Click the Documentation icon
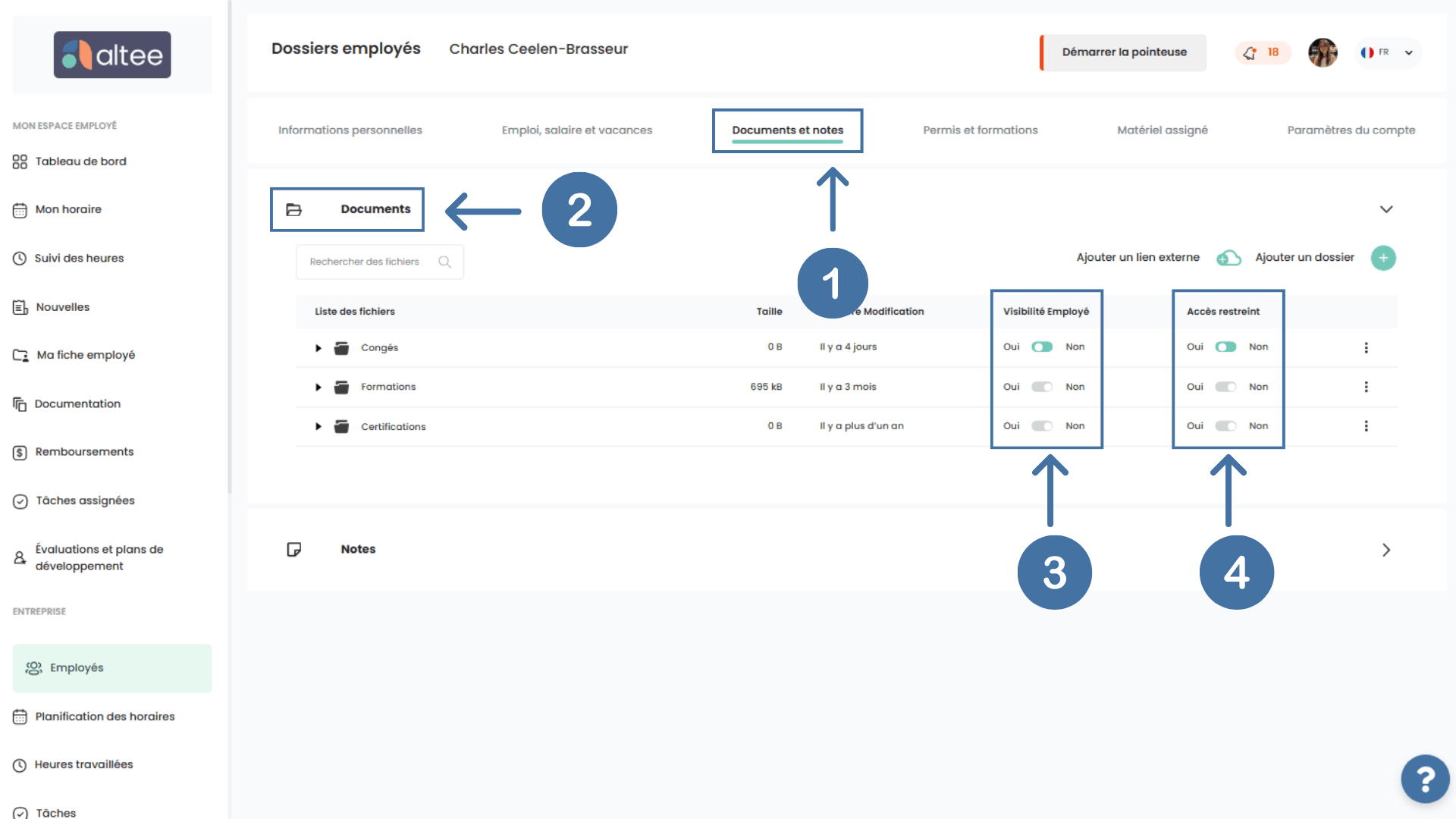The image size is (1456, 819). (20, 404)
